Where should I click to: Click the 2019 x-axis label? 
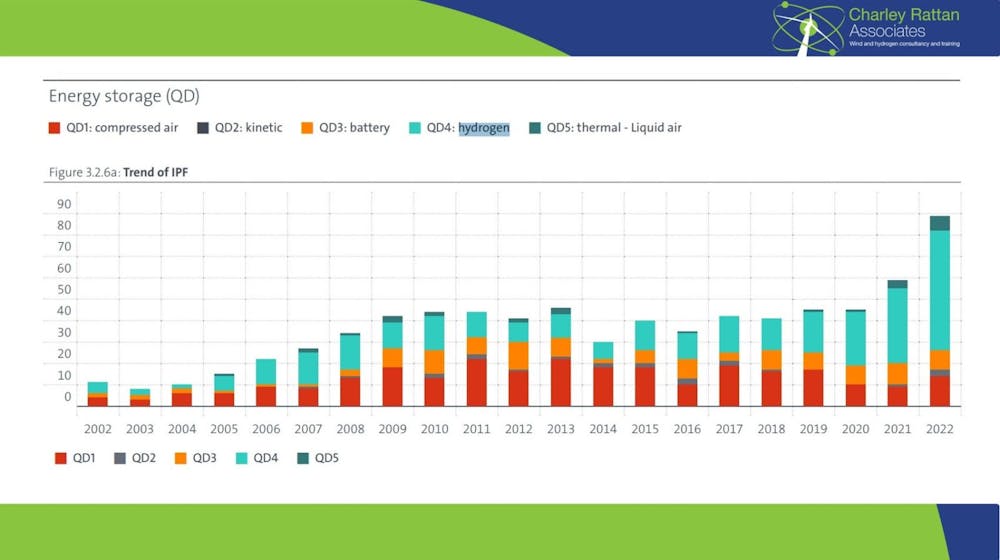tap(813, 429)
